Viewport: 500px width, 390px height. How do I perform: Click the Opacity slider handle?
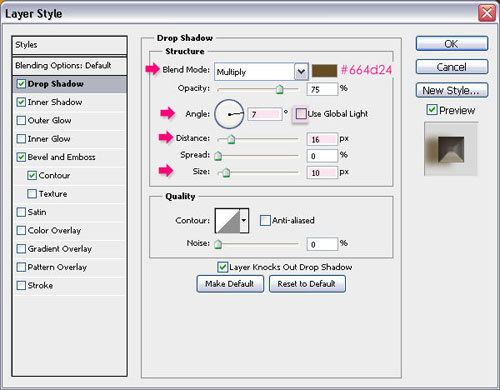point(280,89)
